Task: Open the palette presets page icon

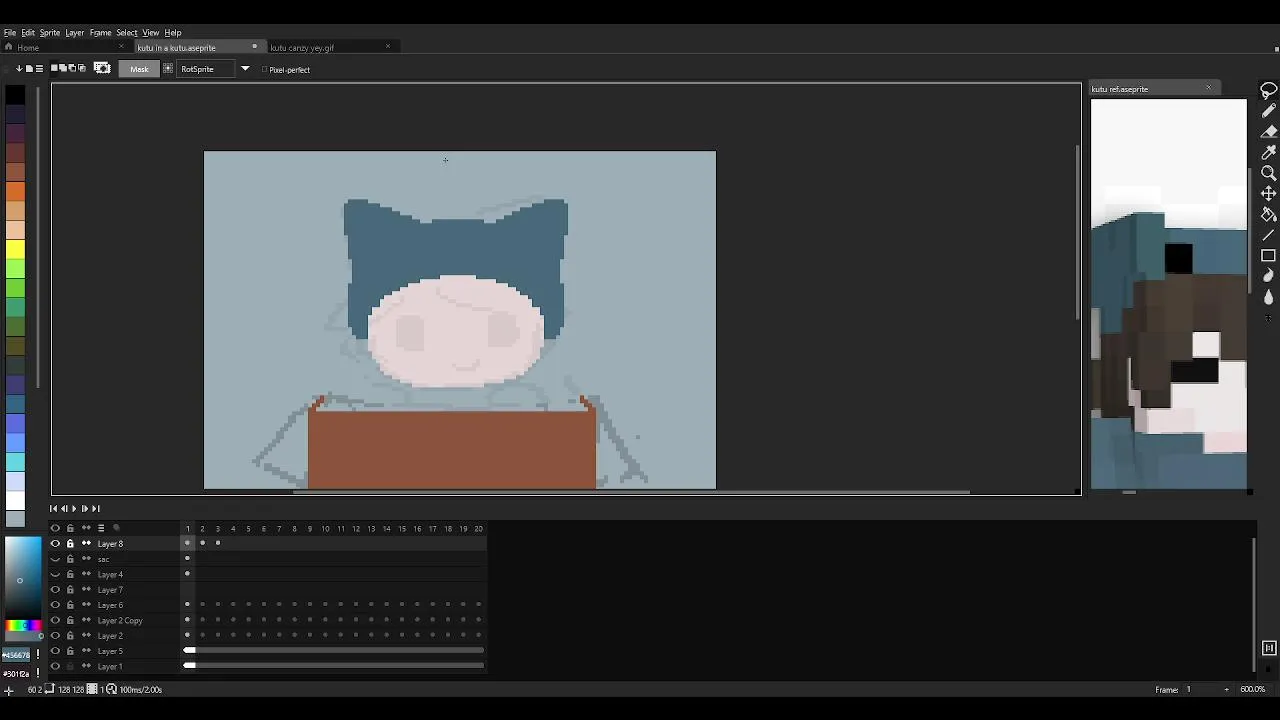Action: click(29, 69)
